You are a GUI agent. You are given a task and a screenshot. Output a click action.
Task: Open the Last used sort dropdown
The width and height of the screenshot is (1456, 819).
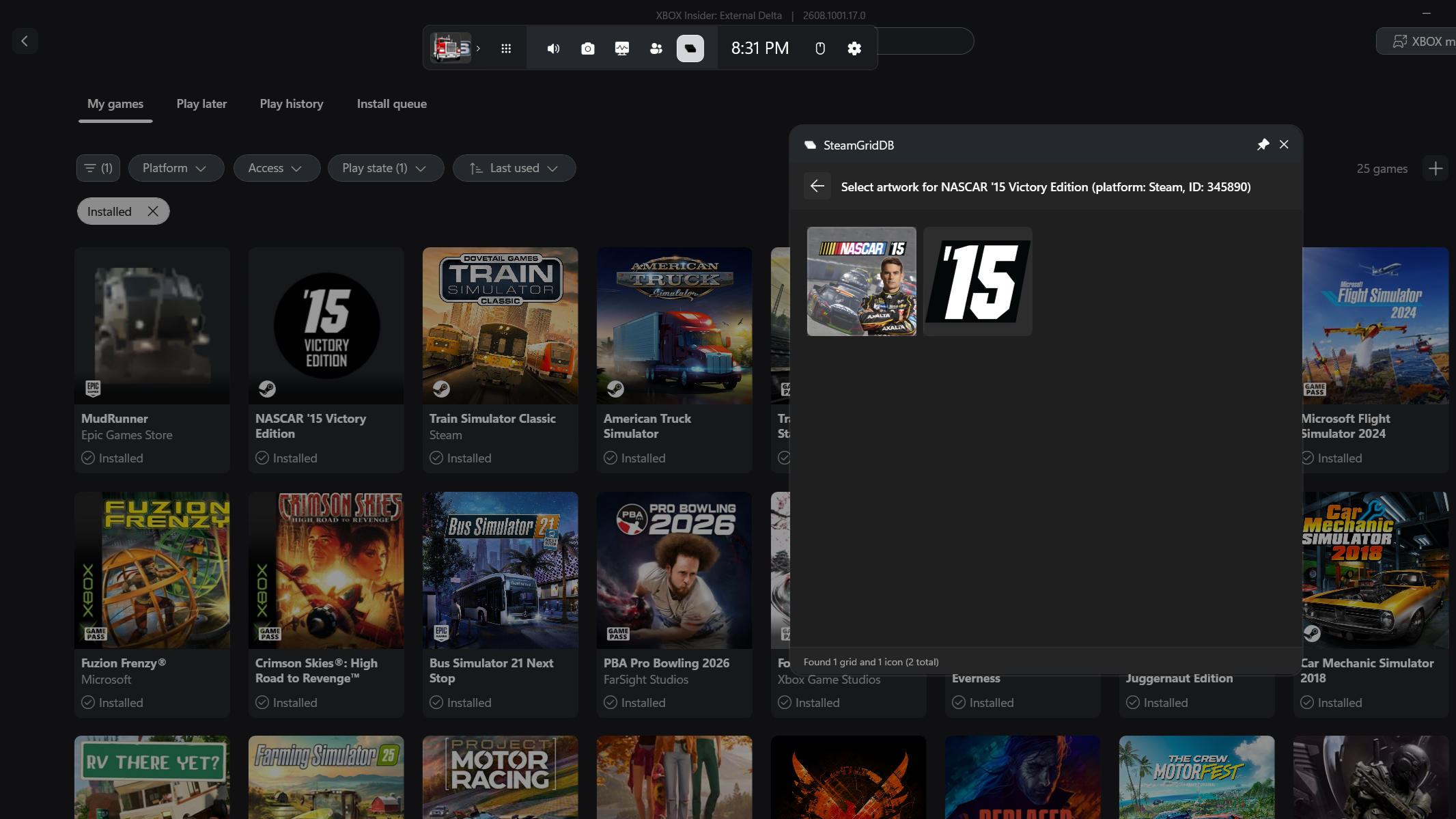(x=514, y=168)
